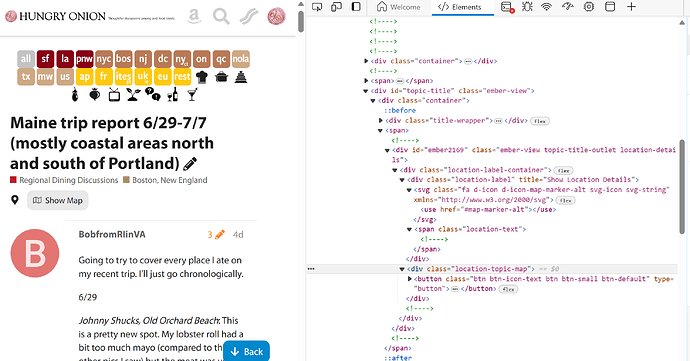
Task: Select the cocktail glass category icon
Action: (x=192, y=94)
